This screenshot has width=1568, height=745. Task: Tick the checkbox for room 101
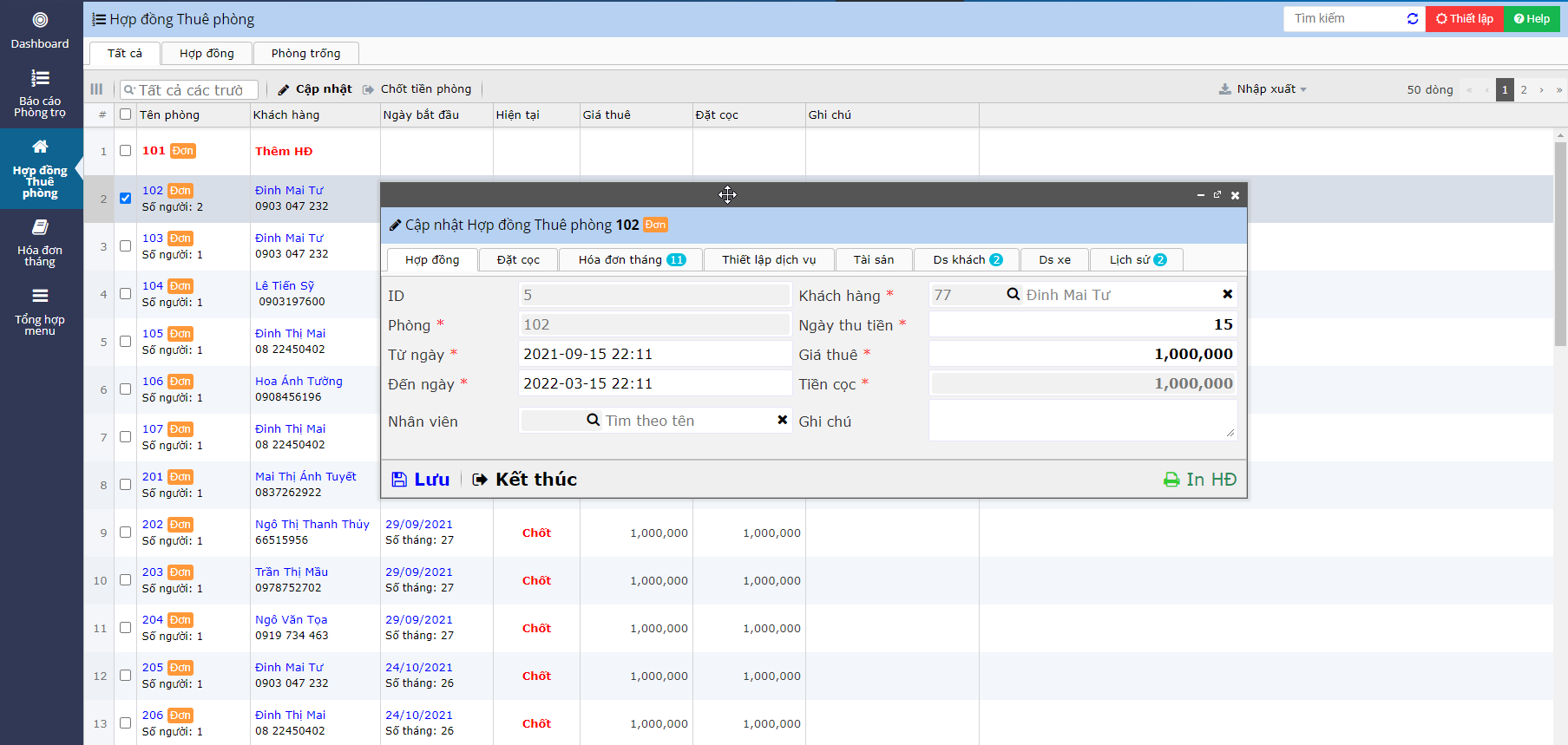click(126, 151)
